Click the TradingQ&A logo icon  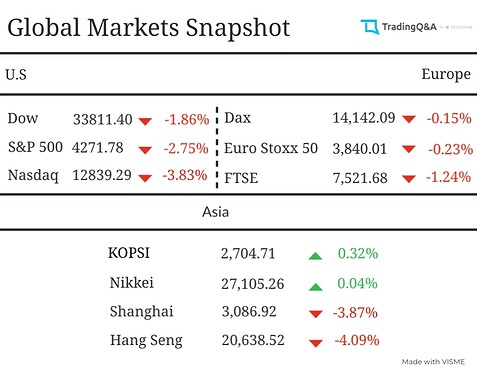(x=370, y=27)
